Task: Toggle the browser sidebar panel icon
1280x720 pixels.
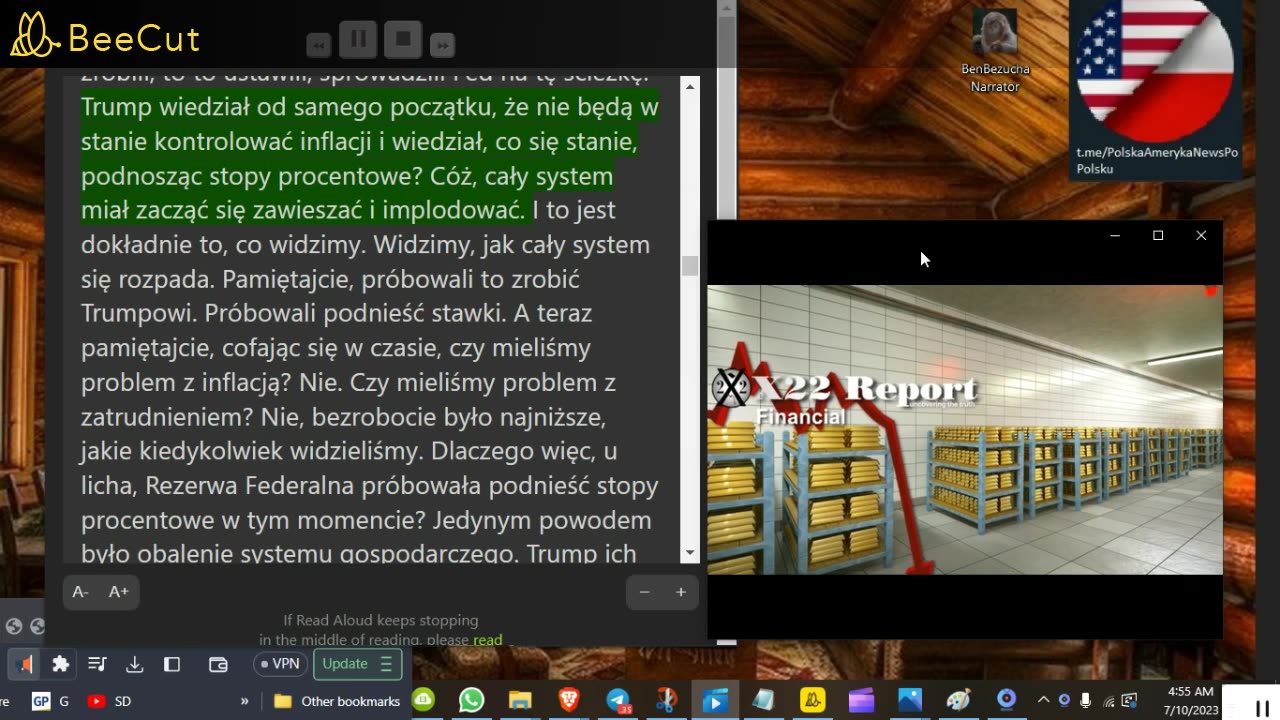Action: (172, 664)
